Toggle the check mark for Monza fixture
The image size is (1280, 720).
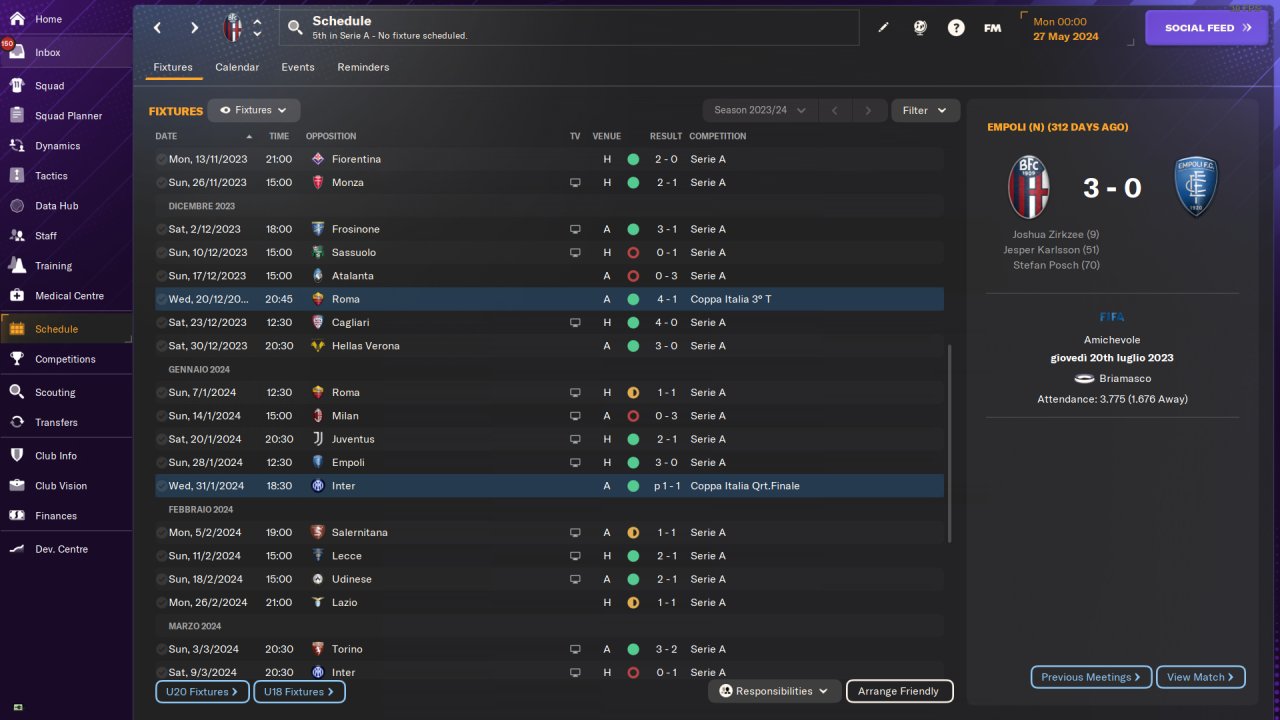point(161,183)
